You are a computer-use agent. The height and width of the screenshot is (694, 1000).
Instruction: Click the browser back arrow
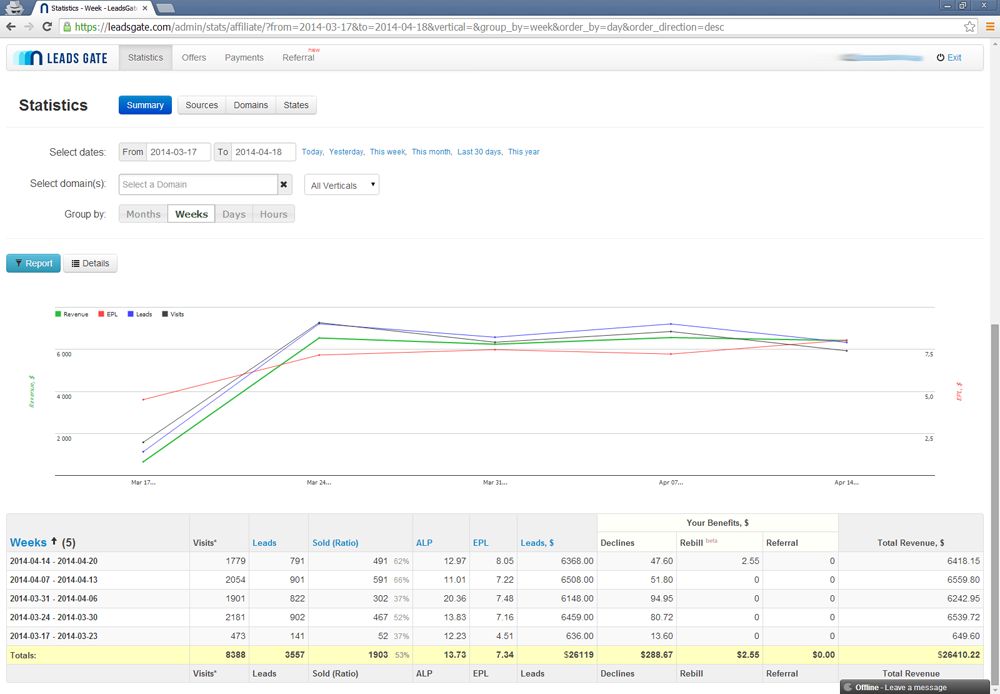point(11,27)
